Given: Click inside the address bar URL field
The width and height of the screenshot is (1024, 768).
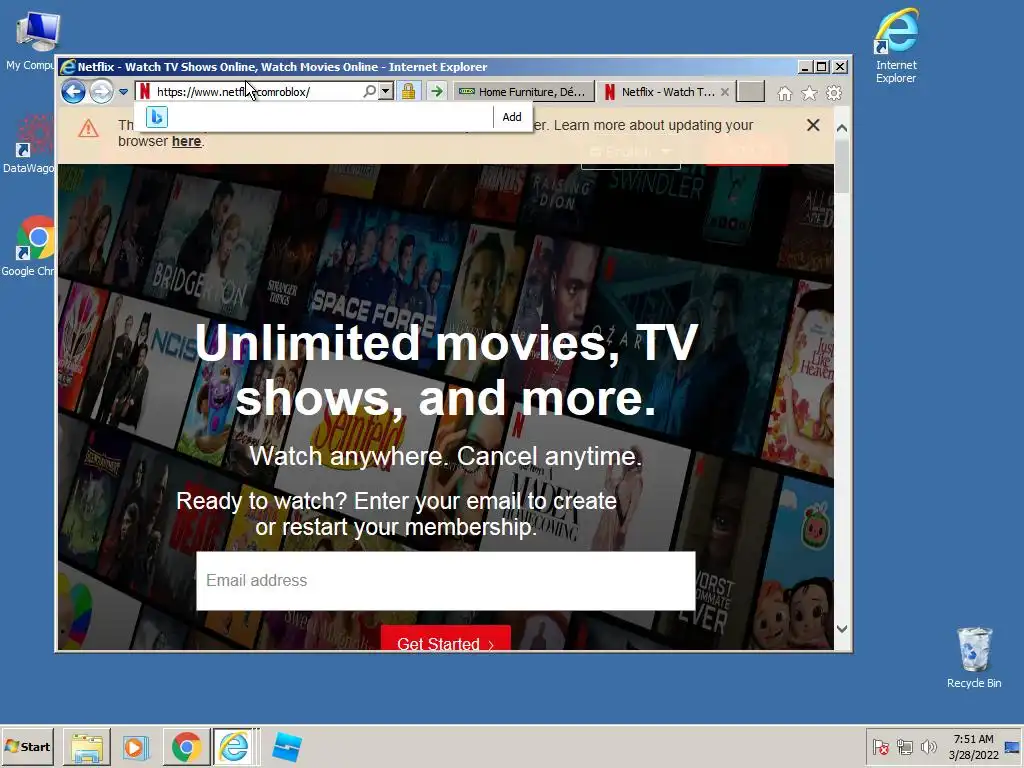Looking at the screenshot, I should pyautogui.click(x=258, y=92).
